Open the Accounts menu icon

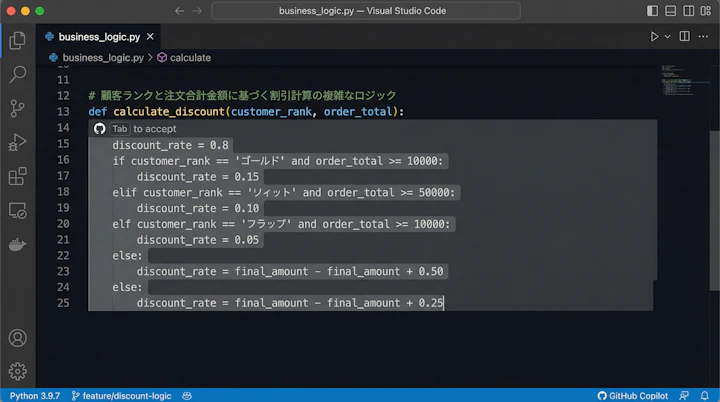17,338
